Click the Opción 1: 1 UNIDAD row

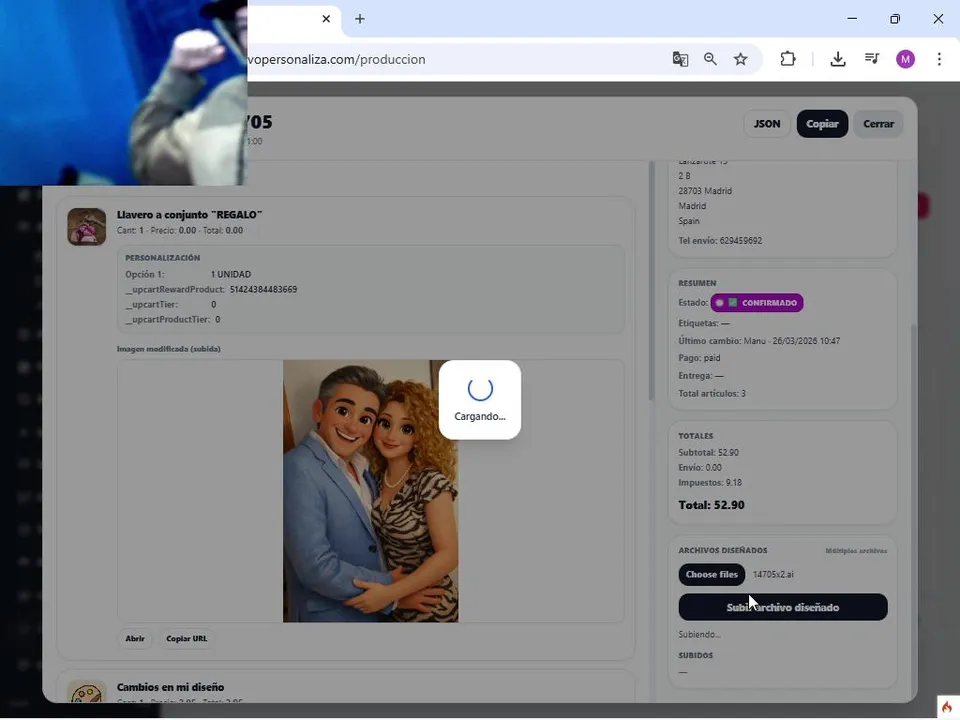point(188,274)
